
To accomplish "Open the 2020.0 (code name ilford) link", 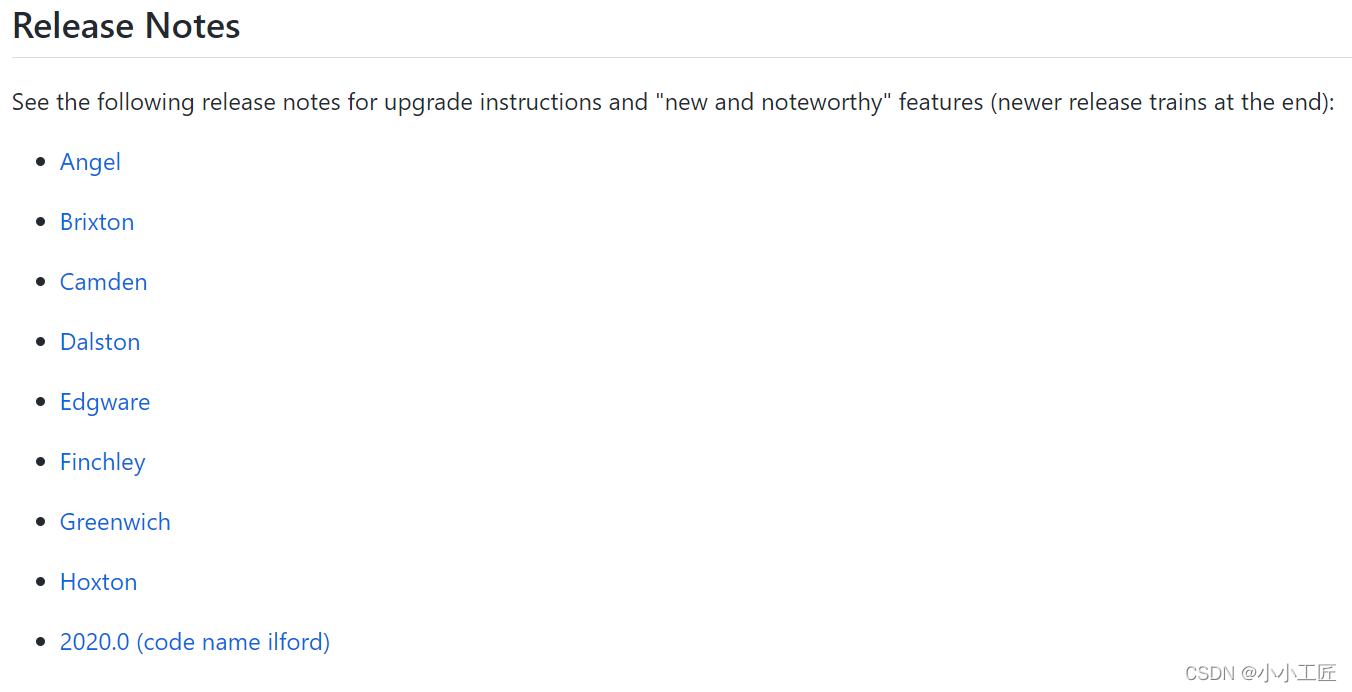I will click(195, 642).
